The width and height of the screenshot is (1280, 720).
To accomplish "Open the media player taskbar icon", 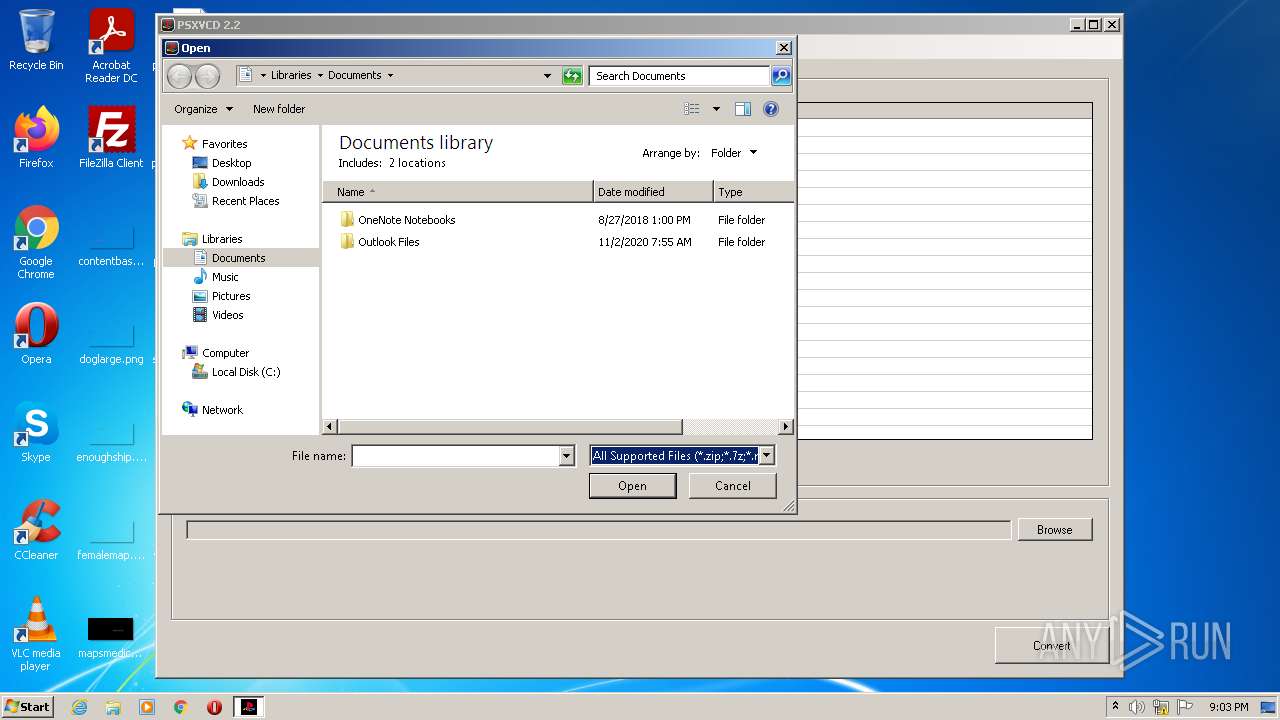I will pos(147,707).
